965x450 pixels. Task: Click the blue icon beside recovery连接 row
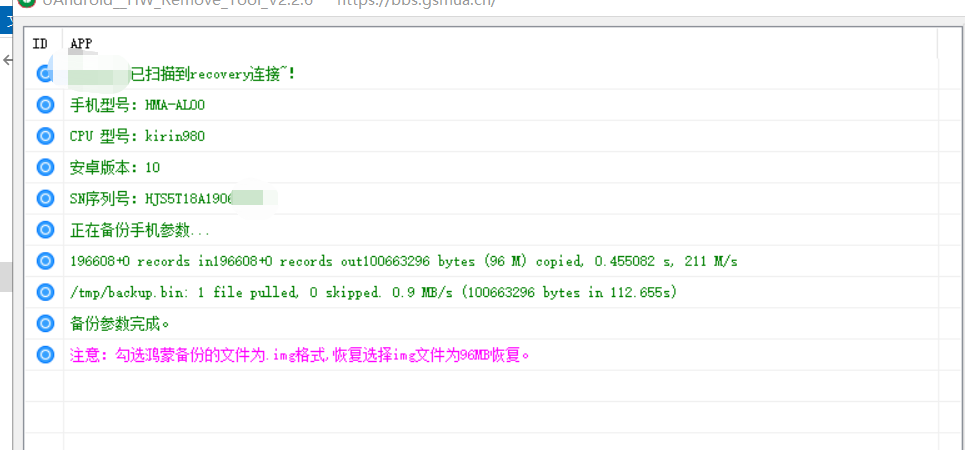pyautogui.click(x=45, y=74)
